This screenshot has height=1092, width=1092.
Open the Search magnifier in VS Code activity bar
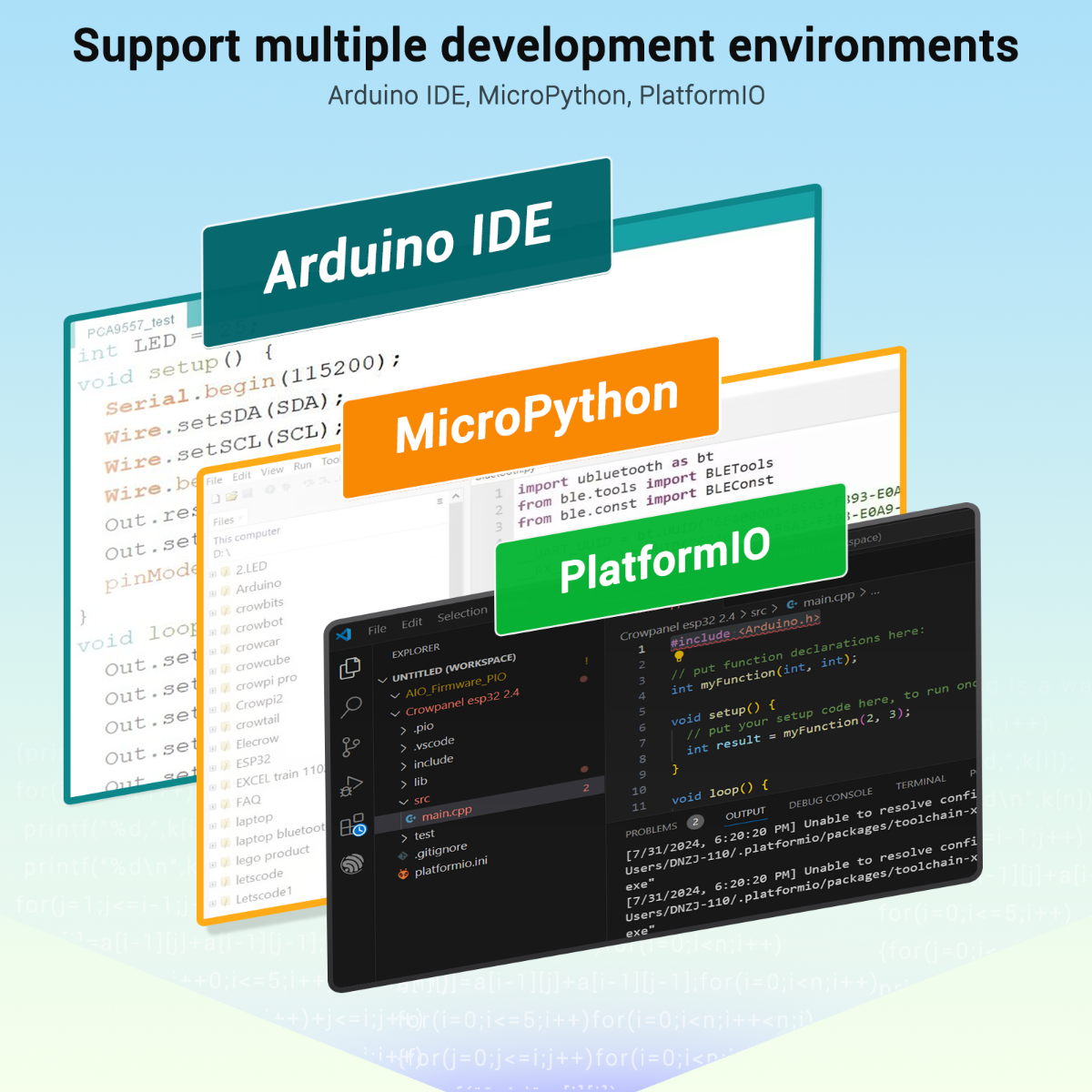coord(351,707)
